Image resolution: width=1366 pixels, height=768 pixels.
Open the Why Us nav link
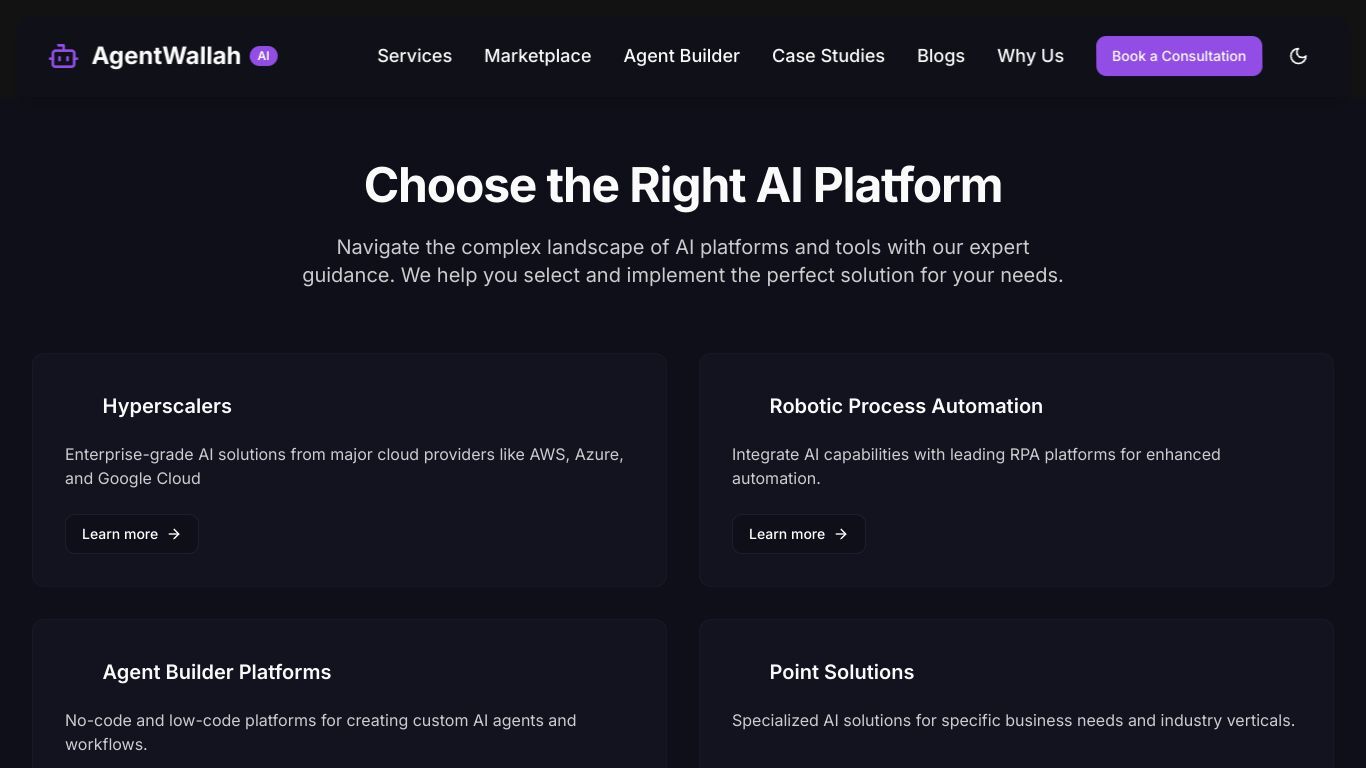pos(1030,56)
